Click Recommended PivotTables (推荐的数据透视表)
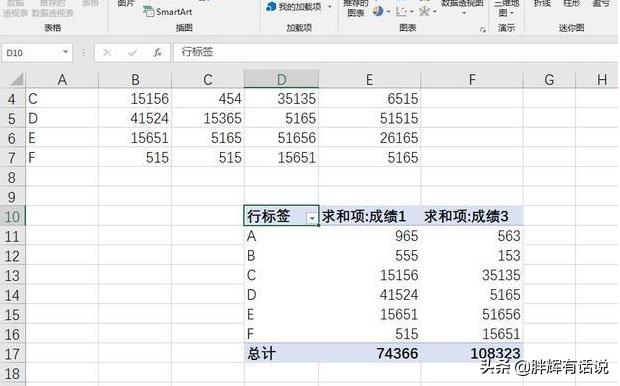Viewport: 620px width, 386px height. [x=53, y=8]
